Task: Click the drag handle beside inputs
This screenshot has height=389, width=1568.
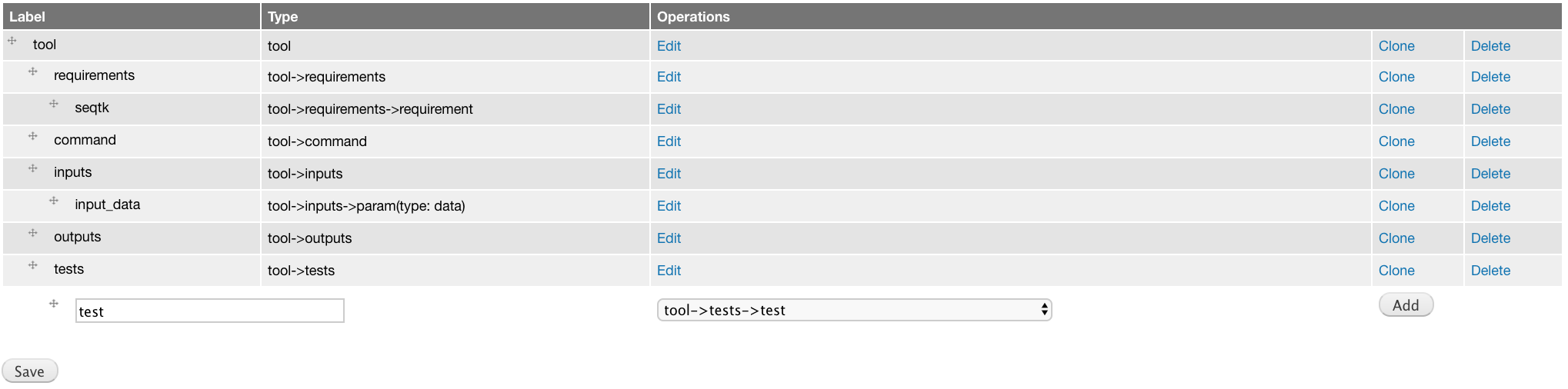Action: tap(33, 168)
